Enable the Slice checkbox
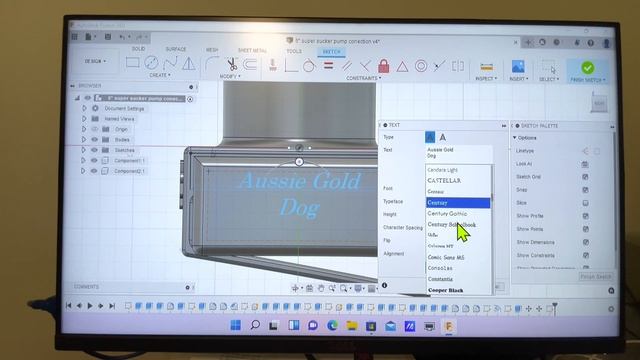The image size is (640, 360). click(x=585, y=203)
